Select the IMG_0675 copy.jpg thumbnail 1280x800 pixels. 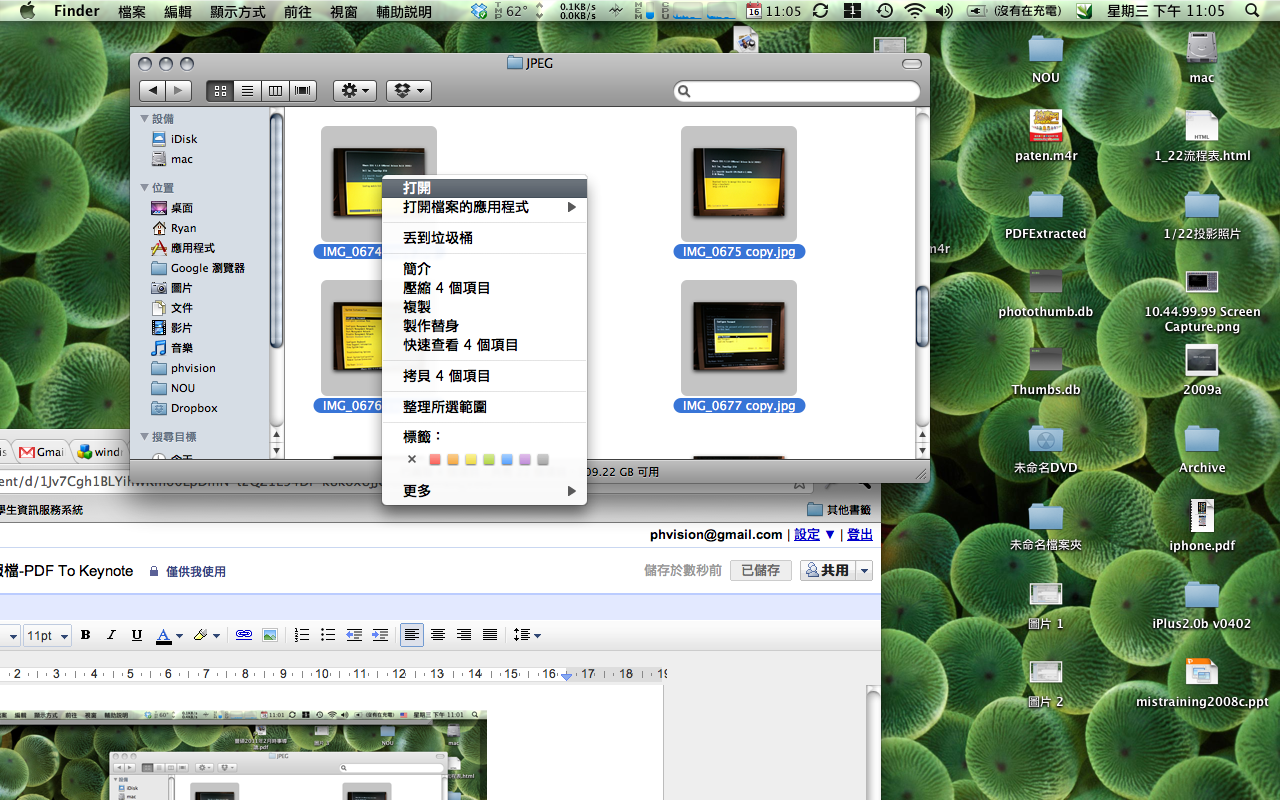point(739,183)
